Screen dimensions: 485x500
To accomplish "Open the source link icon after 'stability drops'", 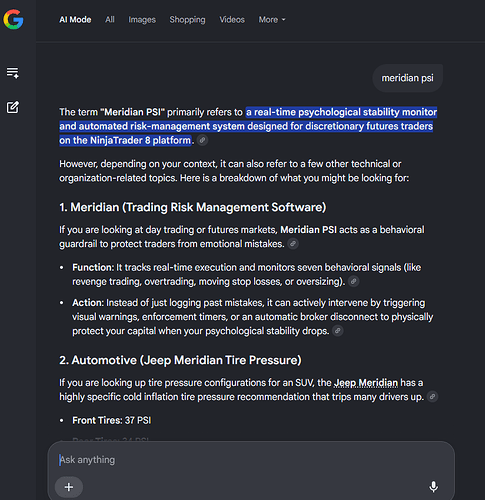I will tap(338, 331).
